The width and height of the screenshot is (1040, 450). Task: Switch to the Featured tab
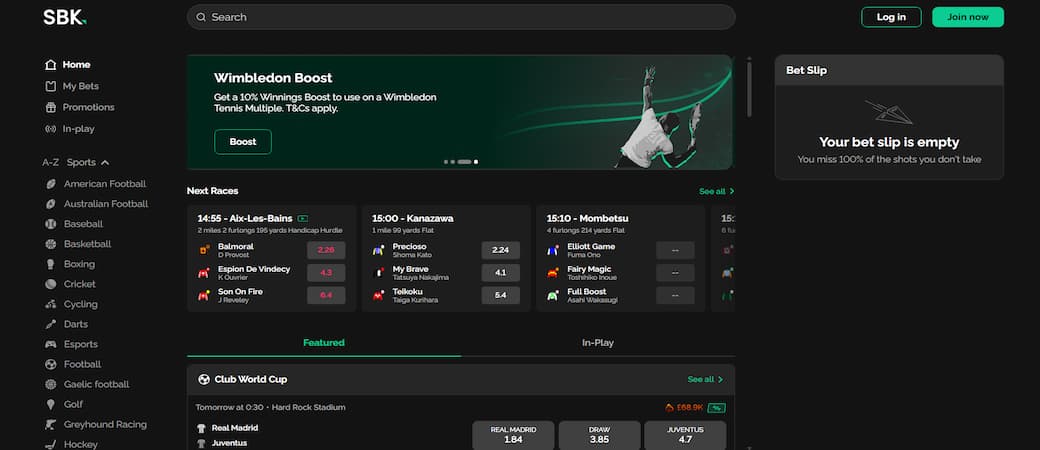pos(323,343)
